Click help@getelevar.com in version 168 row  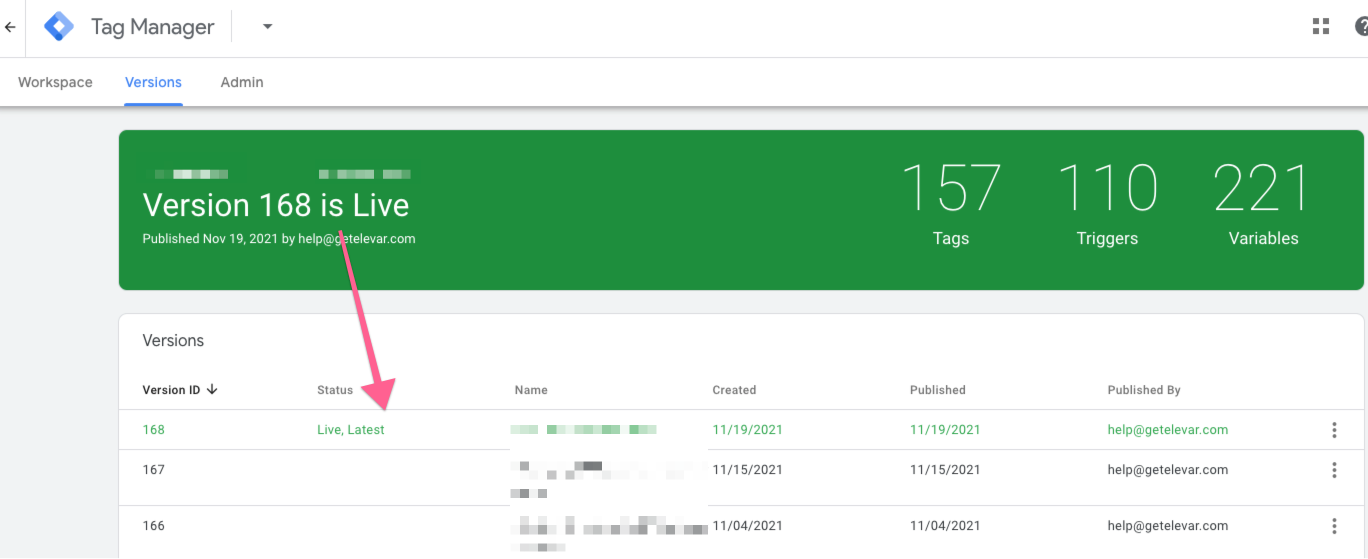click(x=1167, y=430)
